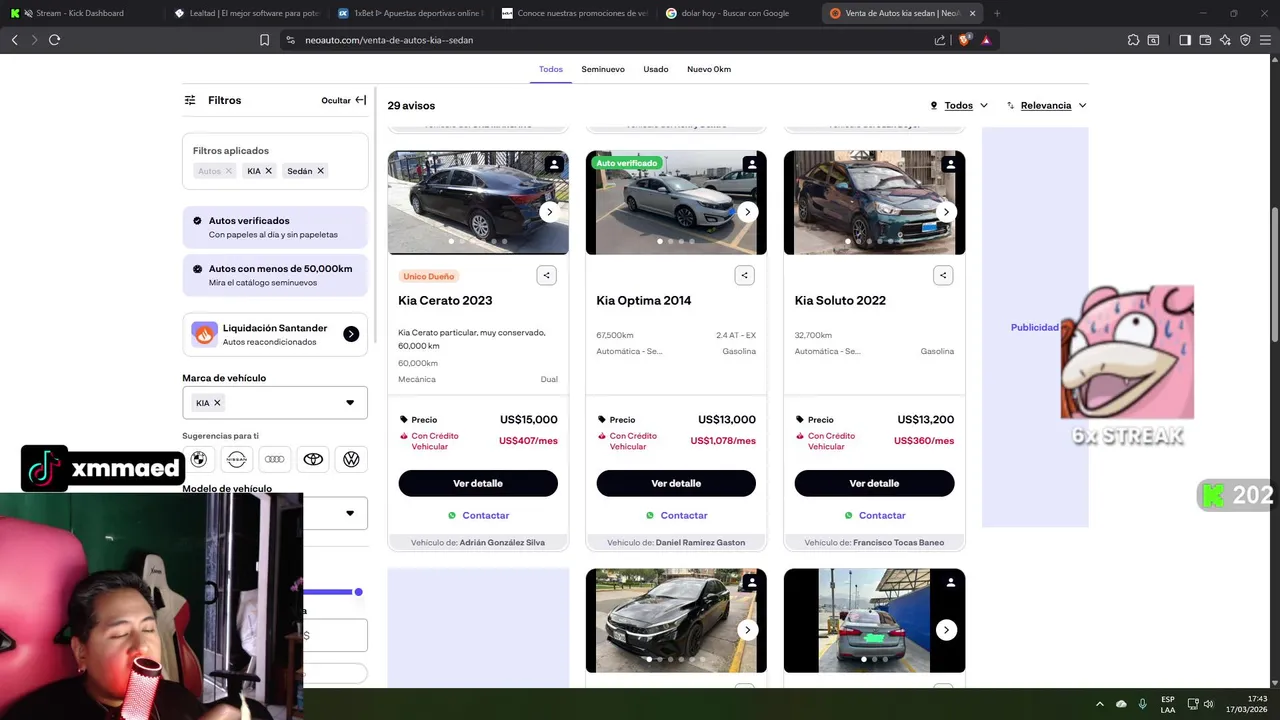
Task: Clear KIA from Marca de vehículo field
Action: [217, 403]
